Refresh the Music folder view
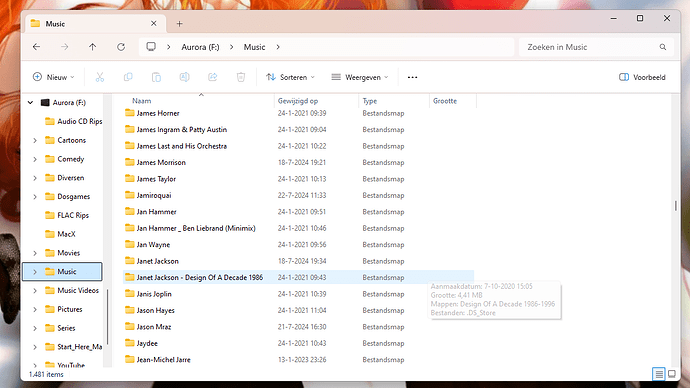Image resolution: width=690 pixels, height=388 pixels. point(121,47)
